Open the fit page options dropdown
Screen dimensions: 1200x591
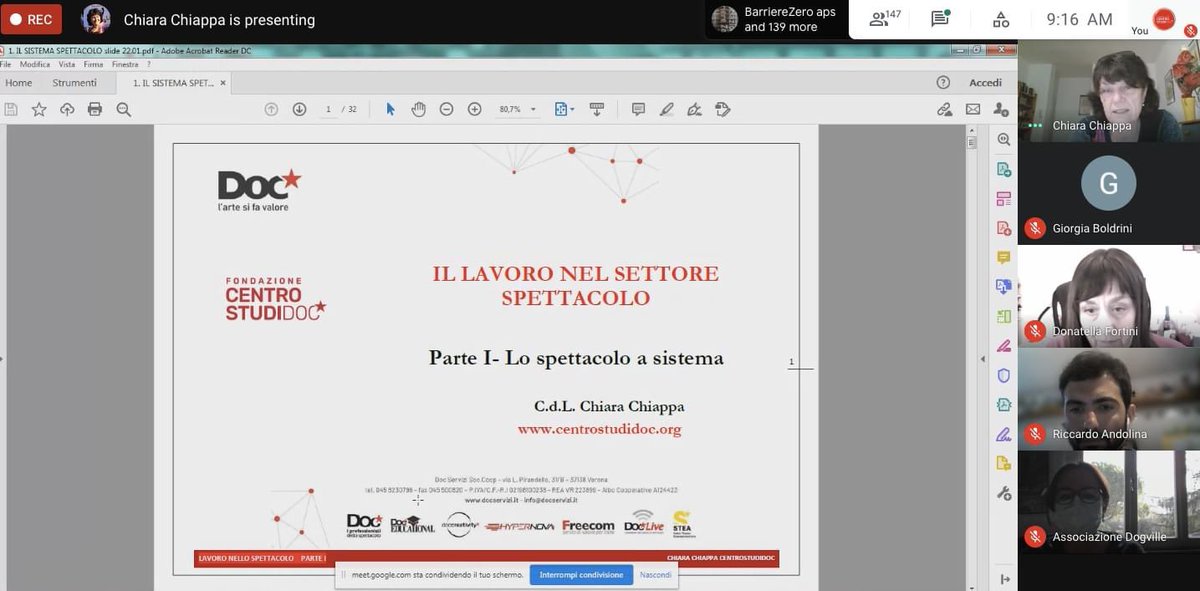565,109
